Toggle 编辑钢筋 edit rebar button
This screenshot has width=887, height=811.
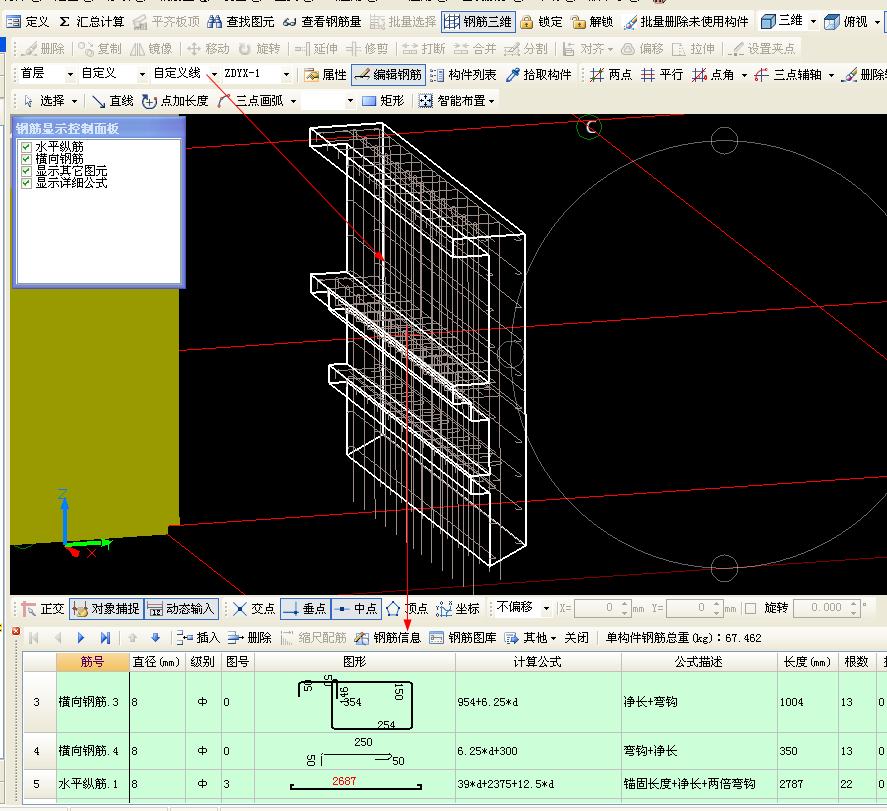coord(388,75)
